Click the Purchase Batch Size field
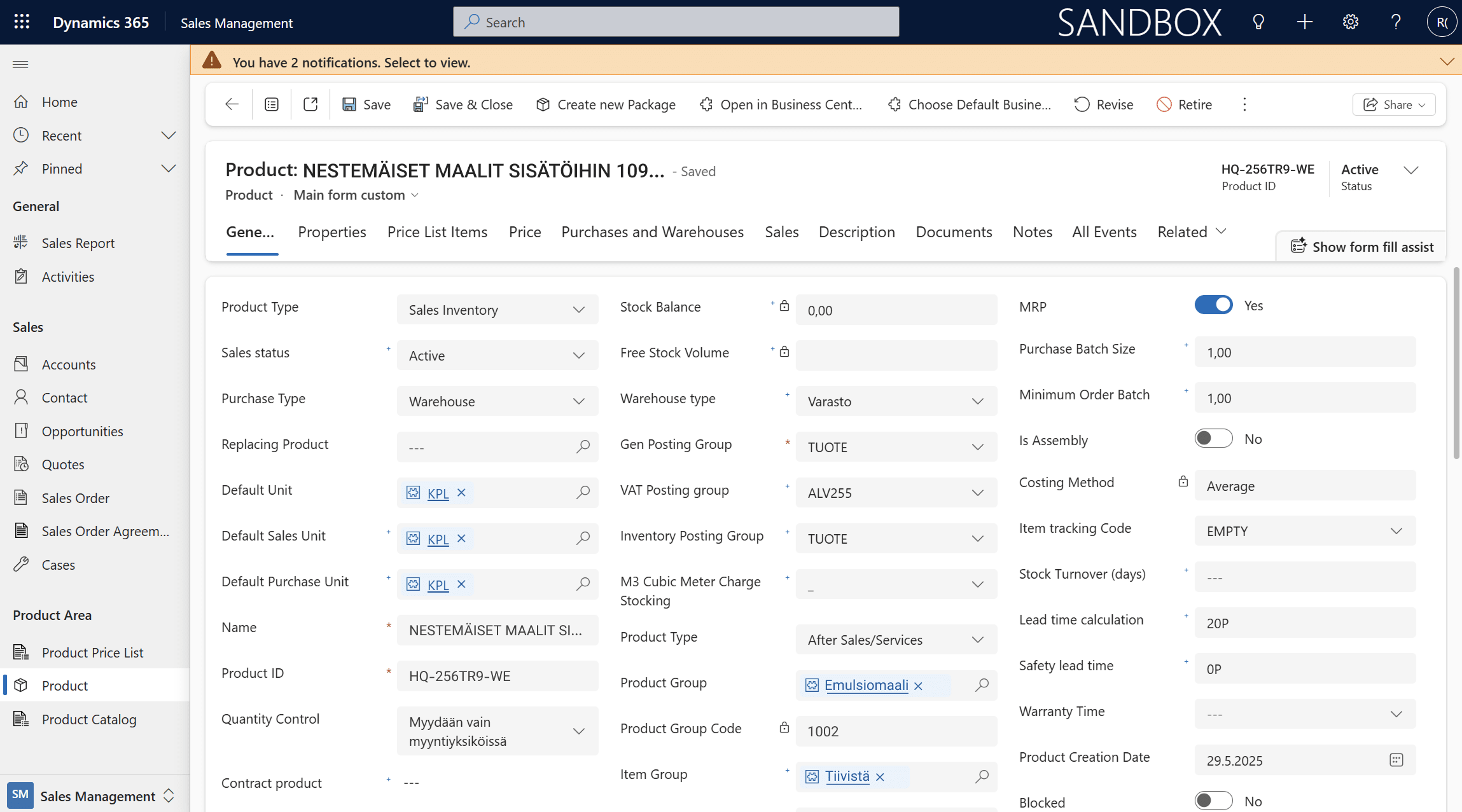1462x812 pixels. pos(1304,352)
